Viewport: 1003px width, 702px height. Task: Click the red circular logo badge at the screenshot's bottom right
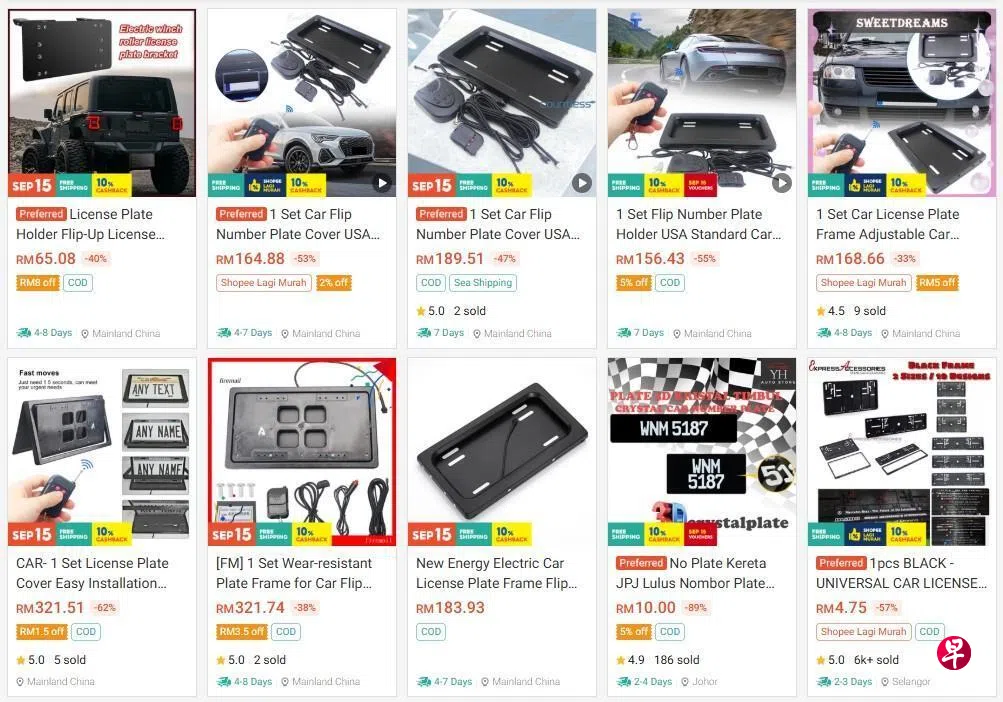coord(954,653)
